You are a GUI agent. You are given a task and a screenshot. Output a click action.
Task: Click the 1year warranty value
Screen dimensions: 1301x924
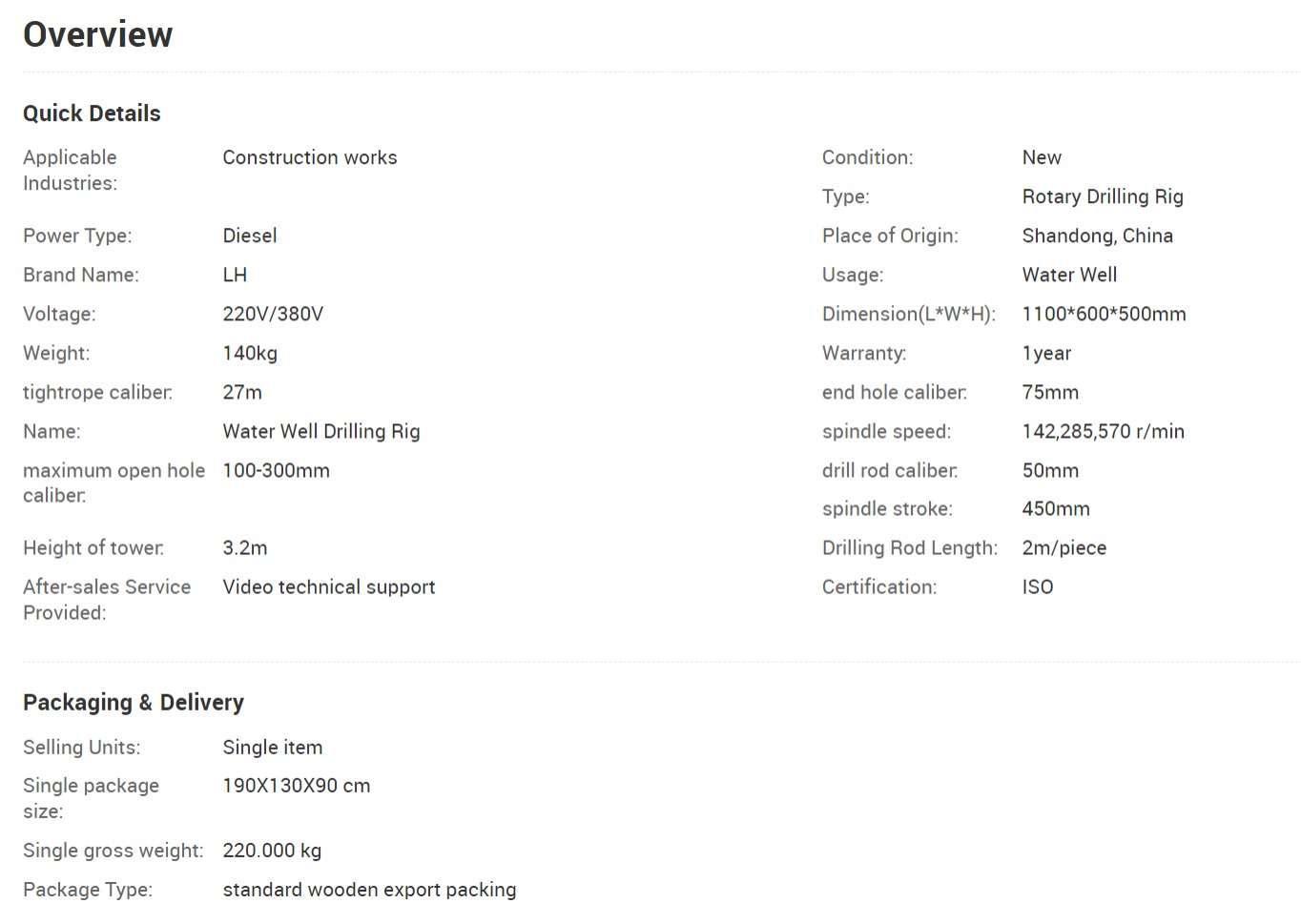(1046, 353)
